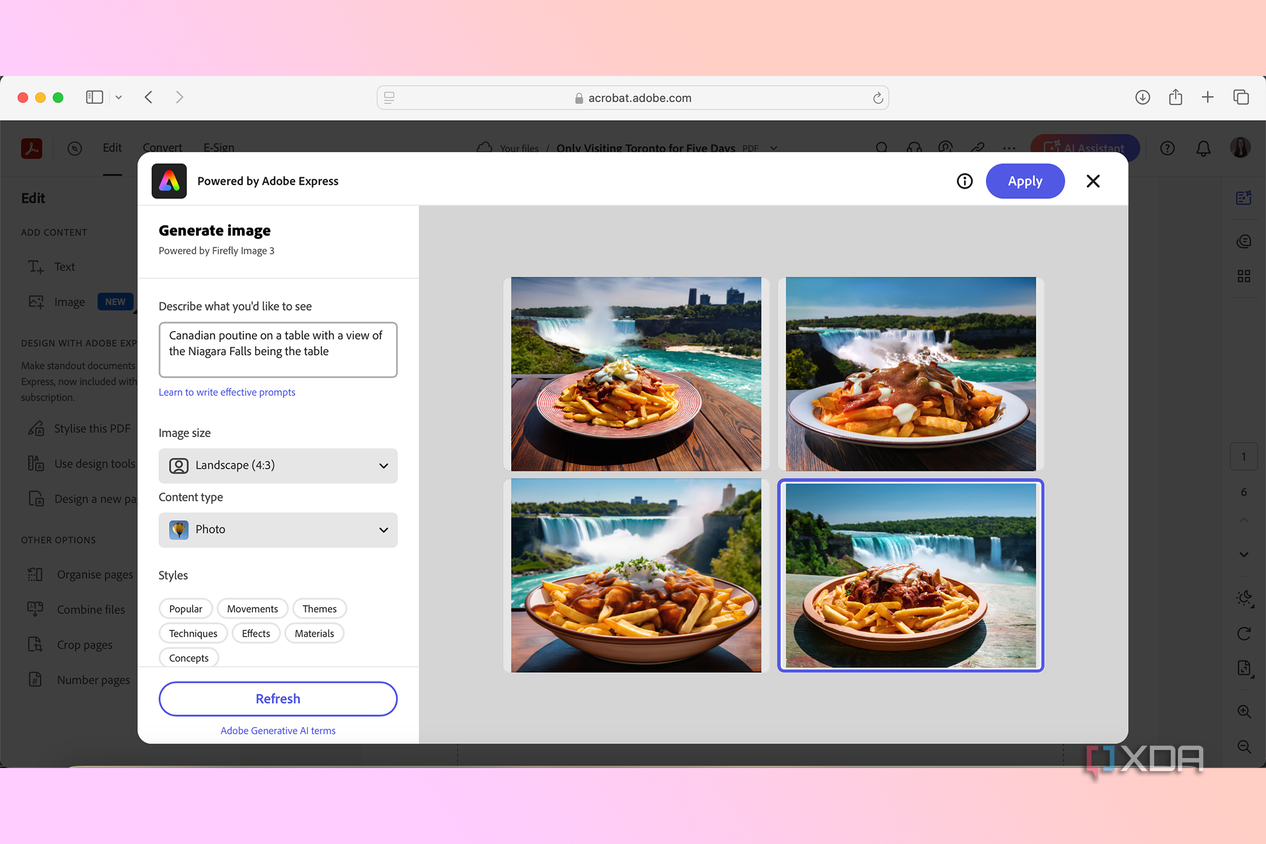Zoom out with the magnifier minus icon

[1244, 747]
